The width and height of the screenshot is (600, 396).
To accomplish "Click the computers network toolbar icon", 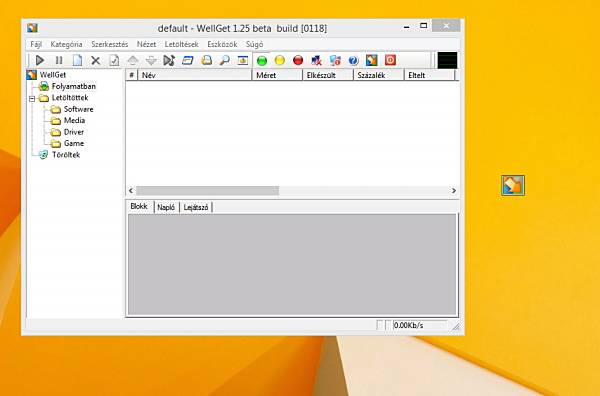I will (335, 60).
